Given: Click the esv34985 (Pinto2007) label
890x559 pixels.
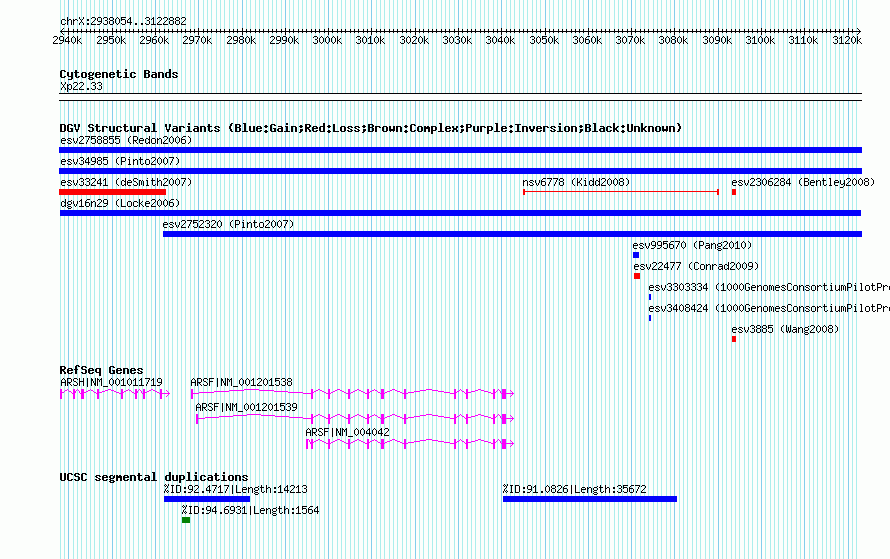Looking at the screenshot, I should pyautogui.click(x=120, y=161).
